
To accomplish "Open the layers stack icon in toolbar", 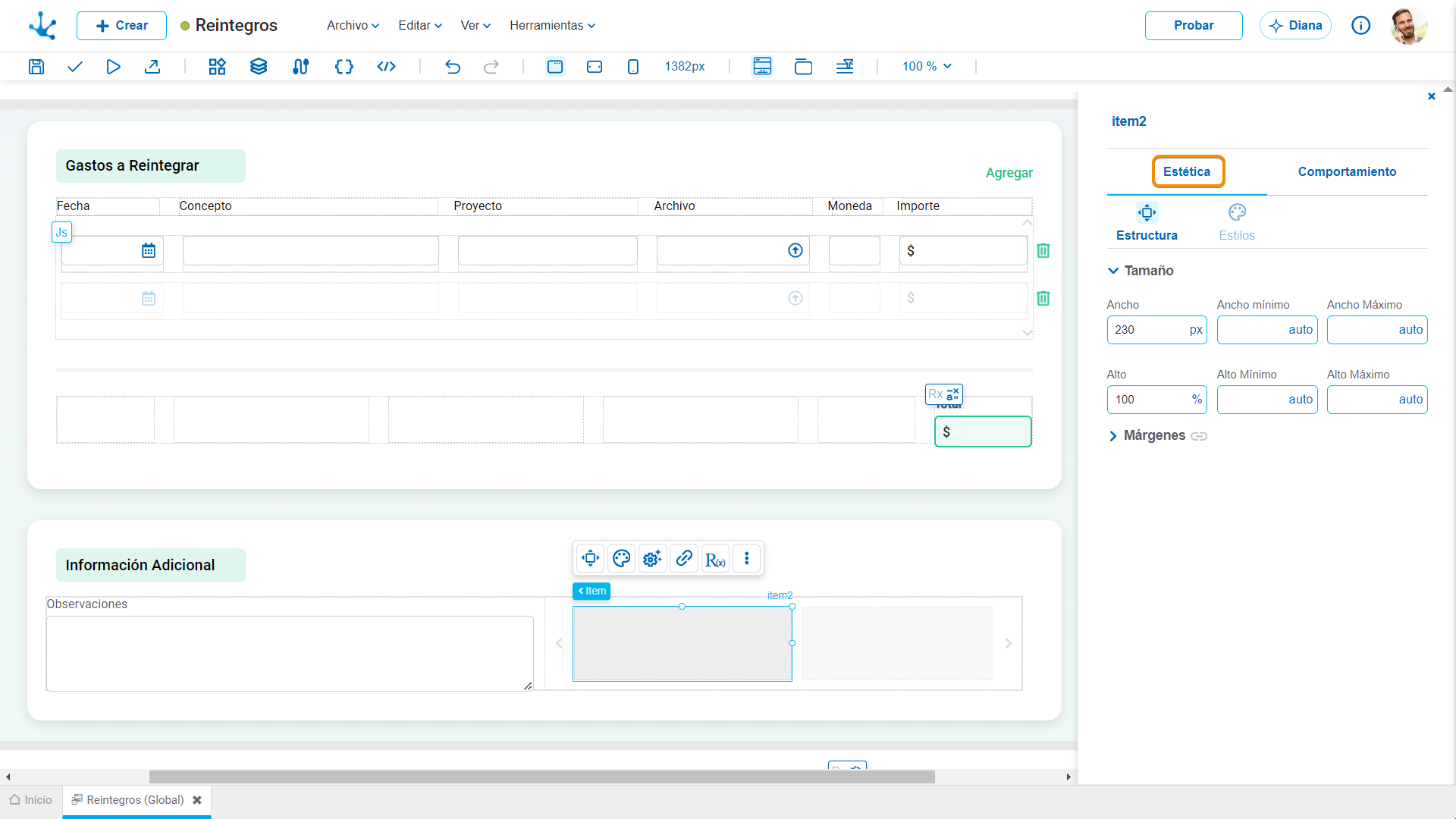I will pyautogui.click(x=259, y=67).
